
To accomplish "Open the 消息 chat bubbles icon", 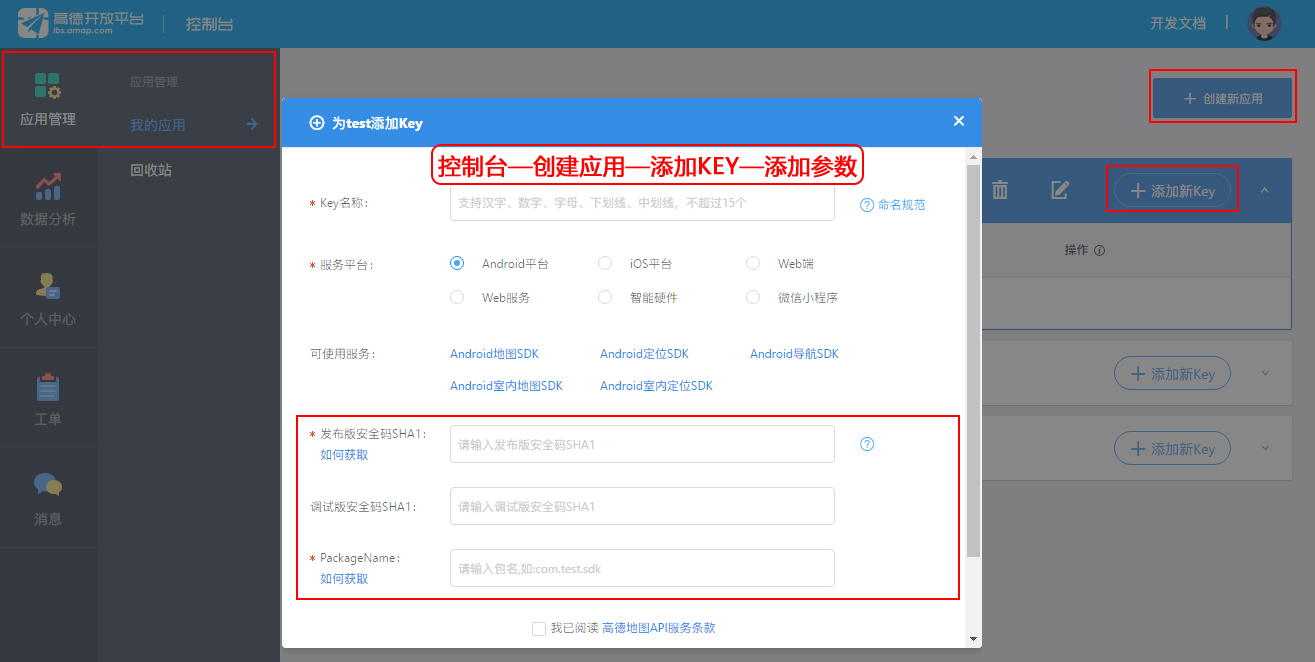I will point(48,485).
